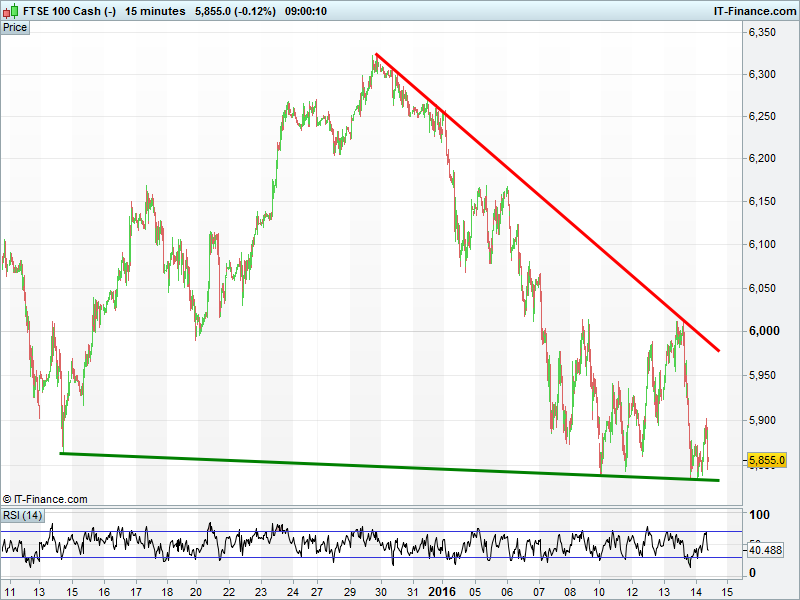Click date 11 at start of time axis
800x600 pixels.
point(10,590)
